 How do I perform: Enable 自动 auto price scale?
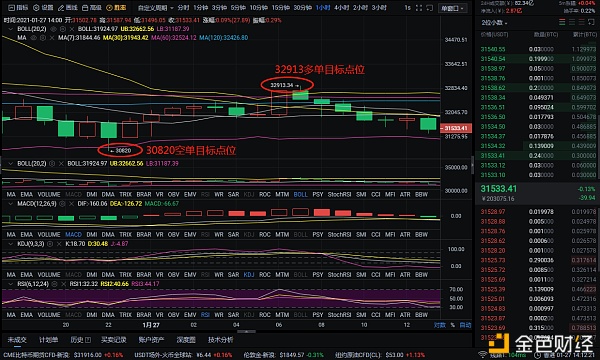pos(465,325)
